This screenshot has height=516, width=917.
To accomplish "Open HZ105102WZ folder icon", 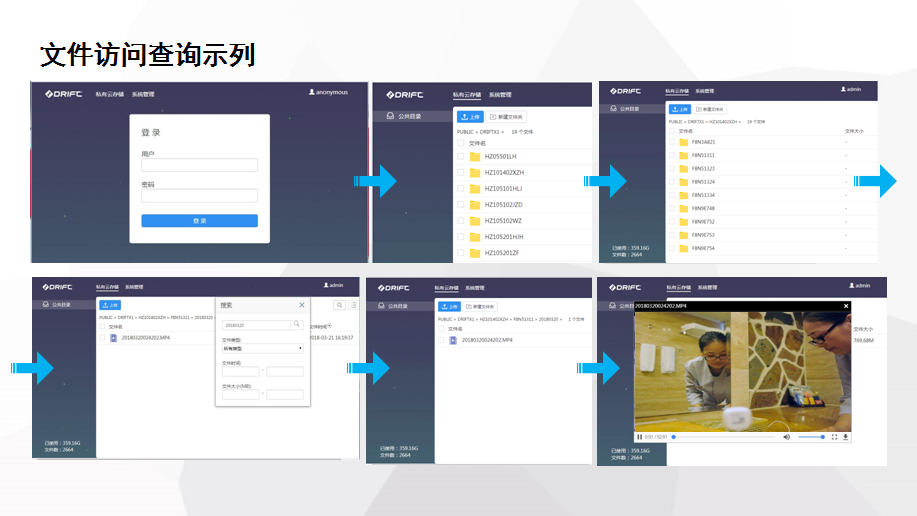I will pos(475,221).
